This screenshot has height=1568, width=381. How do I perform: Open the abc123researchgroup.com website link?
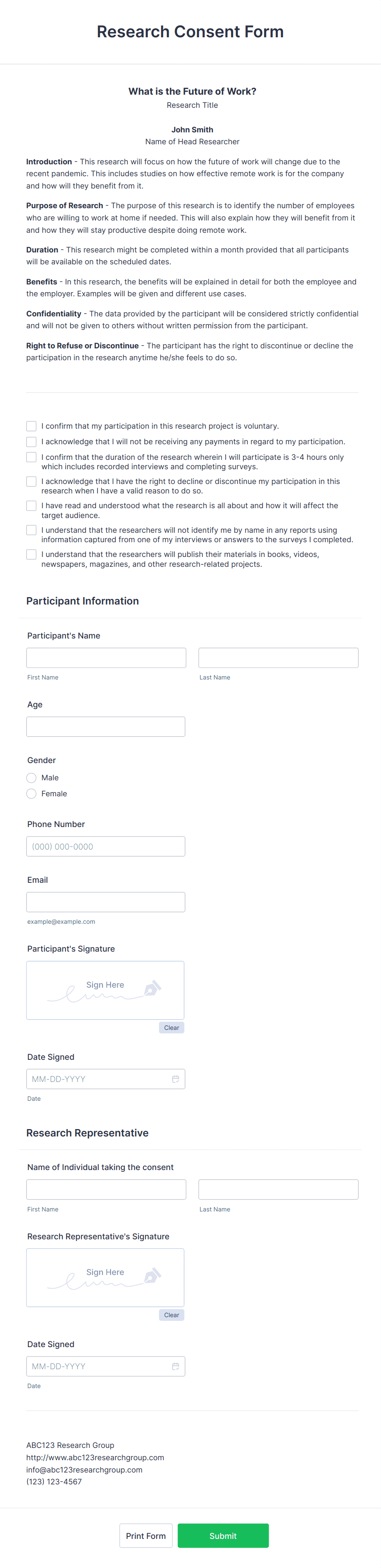click(94, 1457)
